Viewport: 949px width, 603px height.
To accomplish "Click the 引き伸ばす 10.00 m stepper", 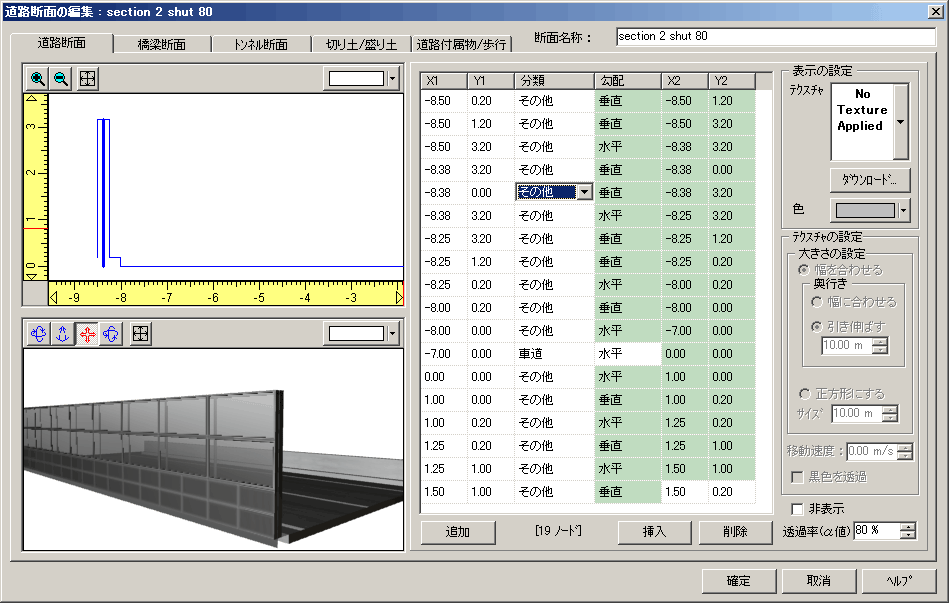I will coord(881,346).
